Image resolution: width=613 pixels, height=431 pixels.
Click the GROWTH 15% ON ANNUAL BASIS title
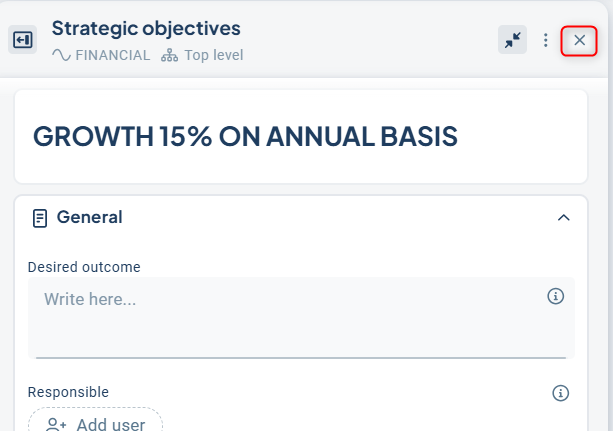[x=245, y=137]
